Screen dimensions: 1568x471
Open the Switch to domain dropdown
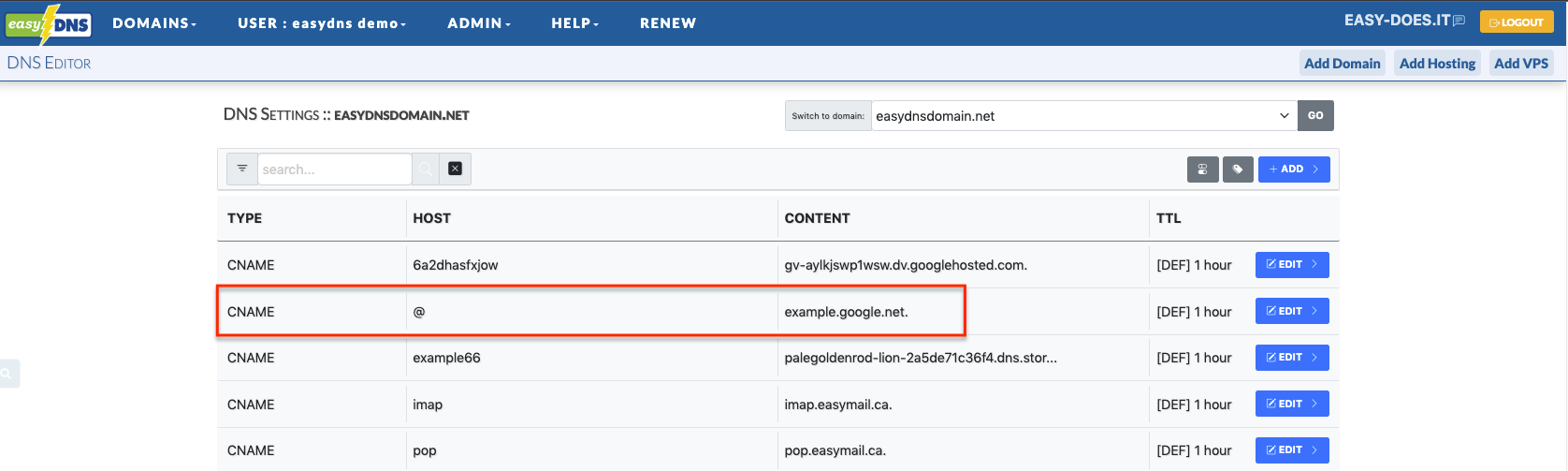[x=1083, y=116]
